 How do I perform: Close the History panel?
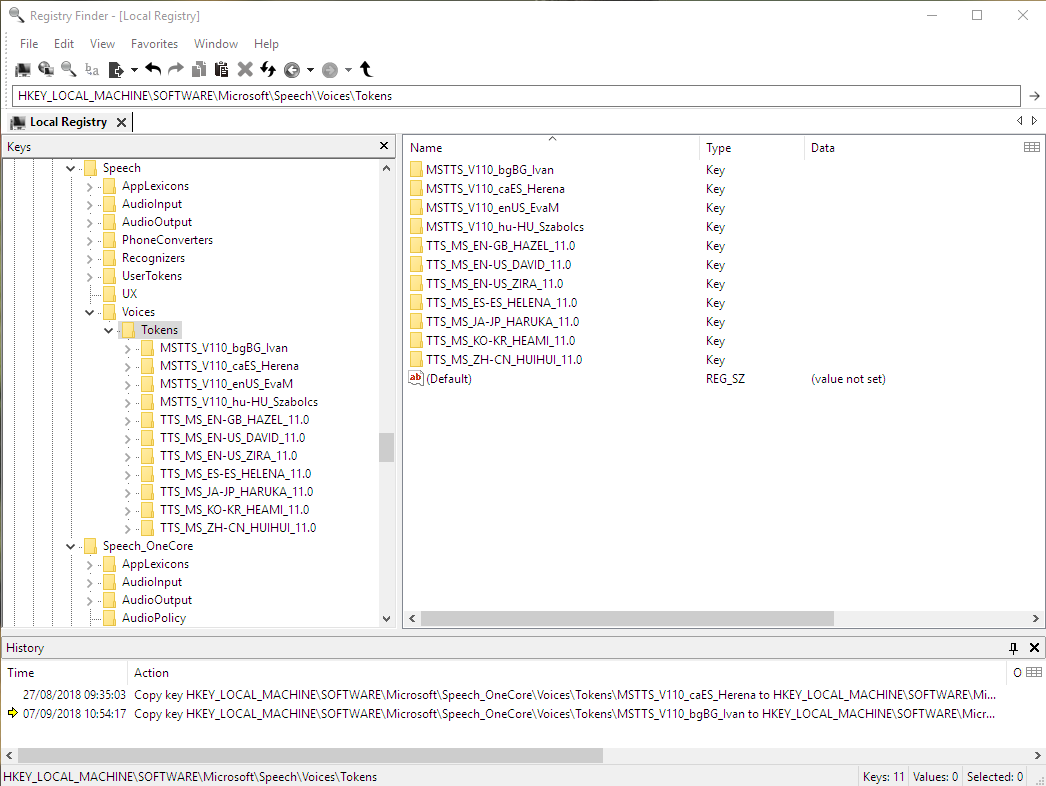click(x=1034, y=648)
